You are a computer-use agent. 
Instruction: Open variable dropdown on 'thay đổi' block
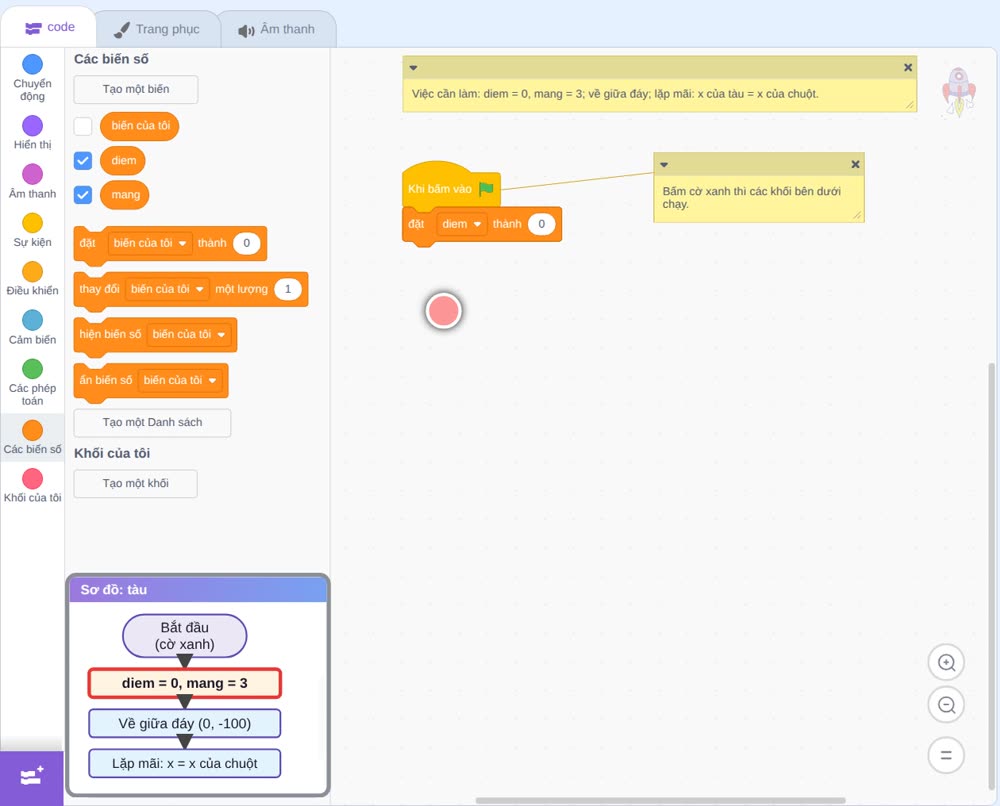[168, 289]
